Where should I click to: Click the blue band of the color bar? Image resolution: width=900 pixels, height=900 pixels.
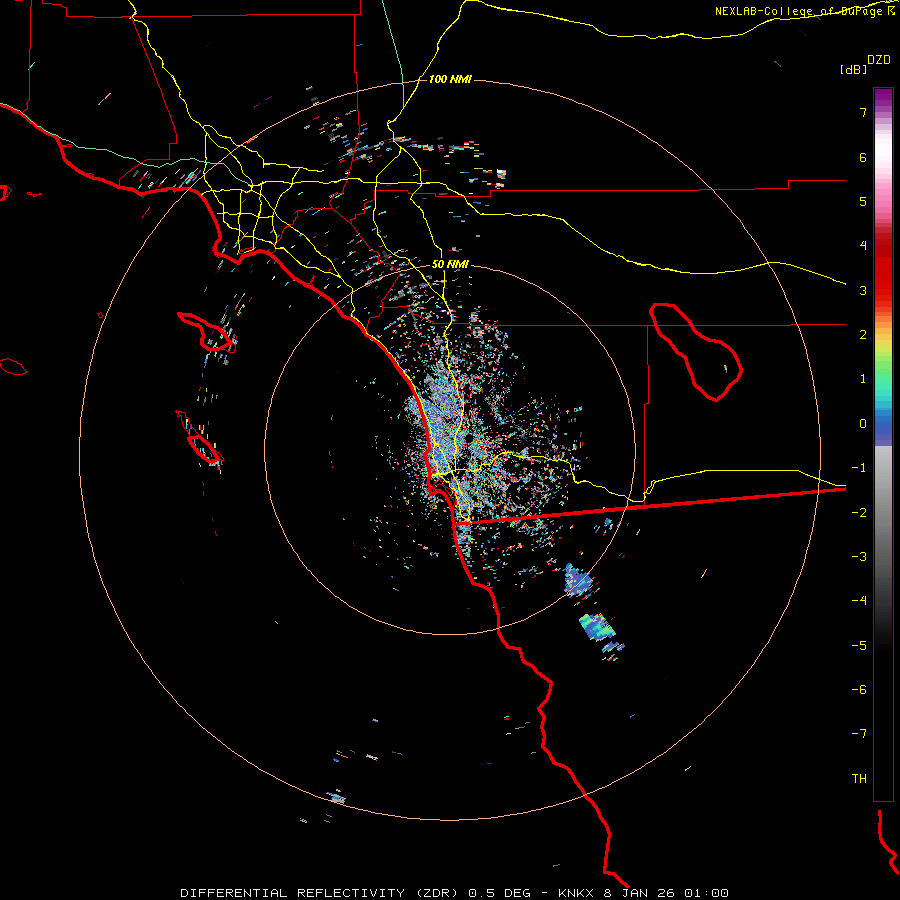[x=883, y=428]
